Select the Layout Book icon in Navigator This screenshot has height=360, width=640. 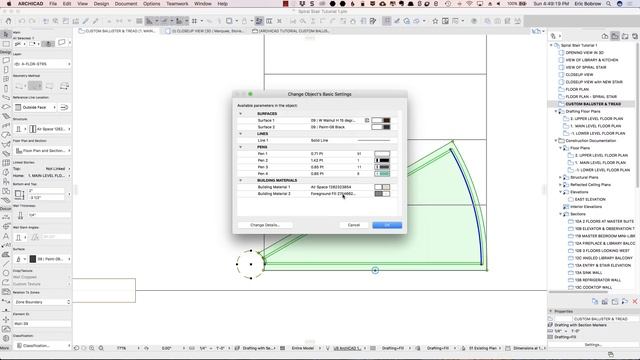click(x=625, y=36)
